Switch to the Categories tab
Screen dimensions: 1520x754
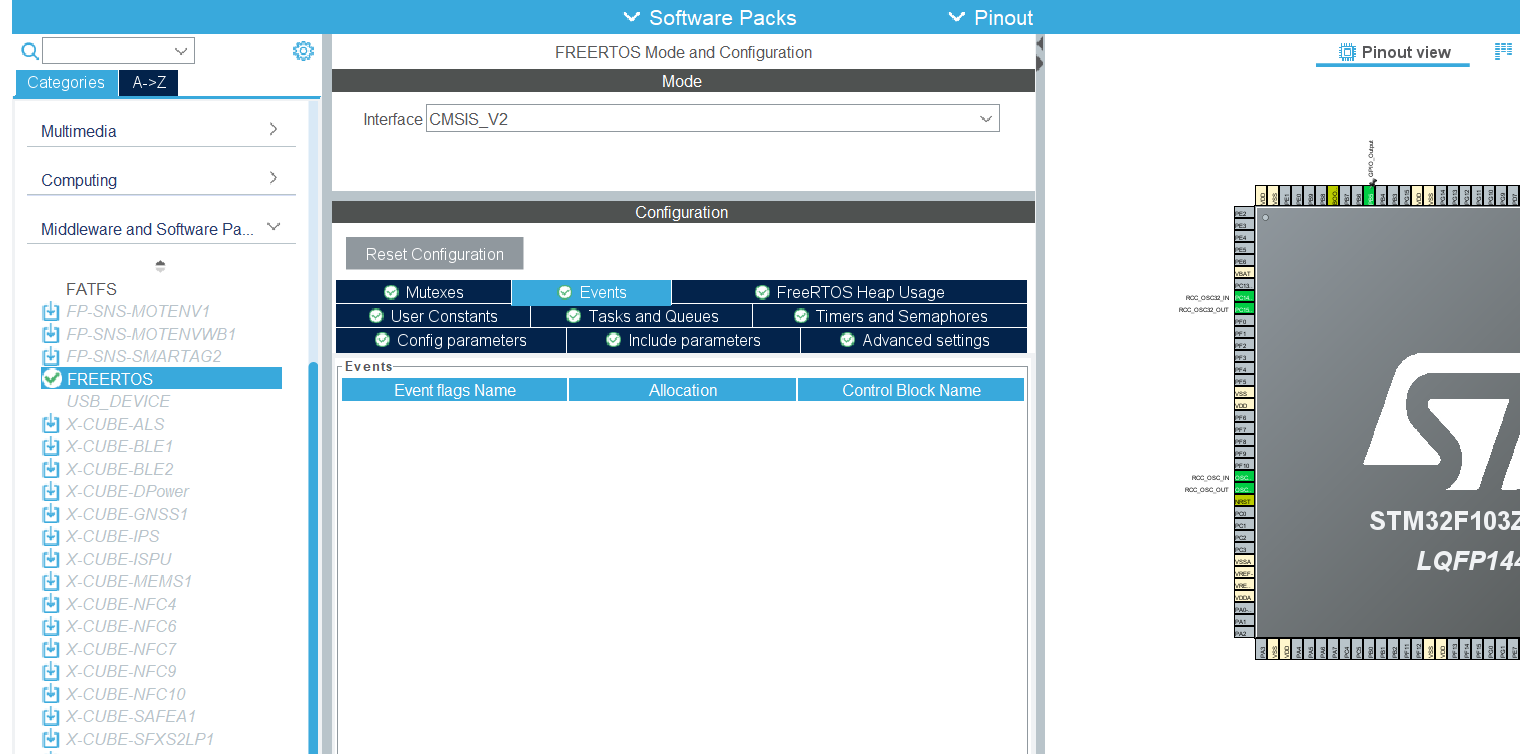tap(66, 83)
